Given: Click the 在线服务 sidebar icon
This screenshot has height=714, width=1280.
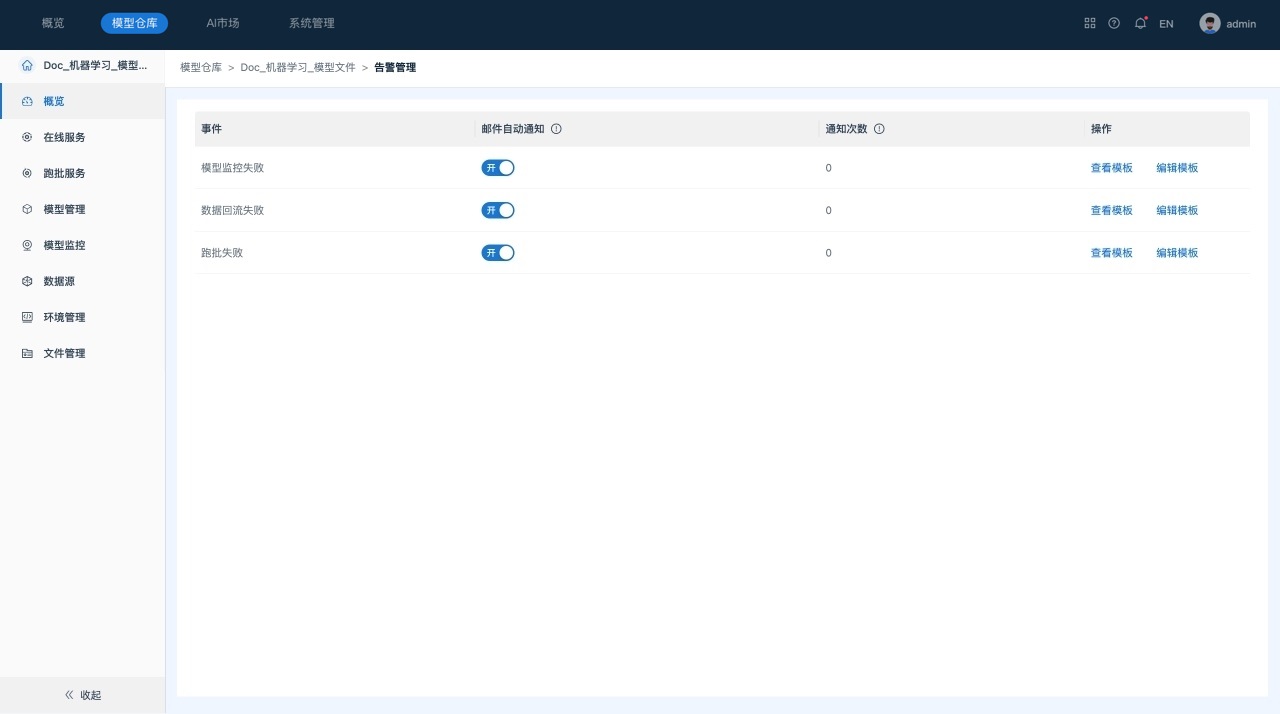Looking at the screenshot, I should pyautogui.click(x=27, y=137).
